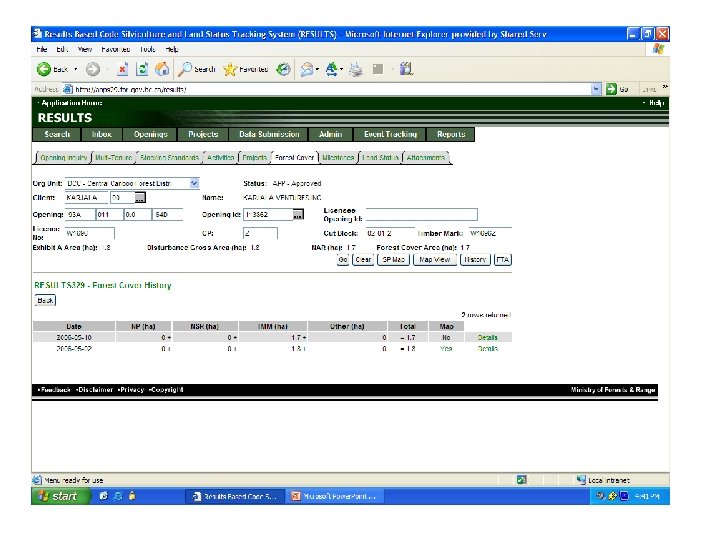Click the Licence No input field
Image resolution: width=720 pixels, height=540 pixels.
click(90, 233)
